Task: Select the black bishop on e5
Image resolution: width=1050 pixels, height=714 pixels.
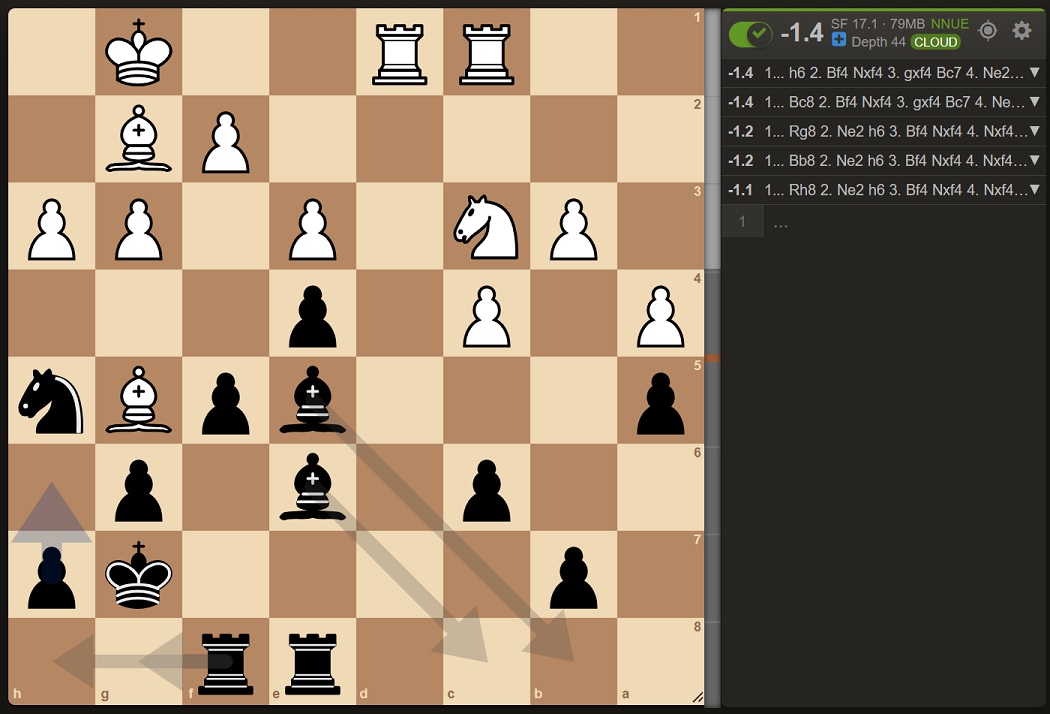Action: [x=313, y=401]
